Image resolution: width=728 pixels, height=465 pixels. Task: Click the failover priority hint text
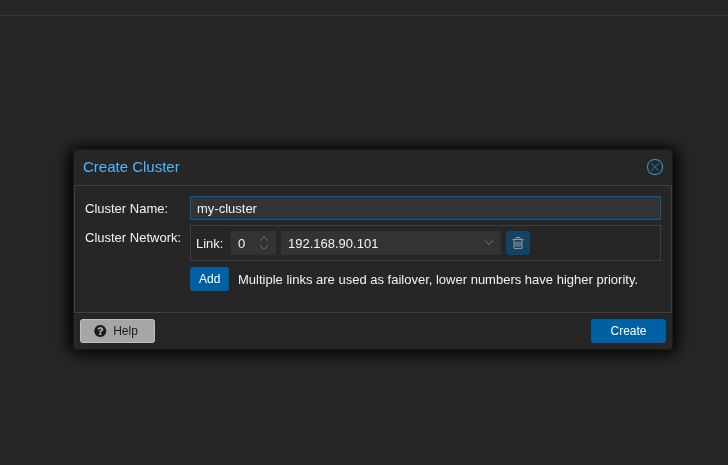coord(437,279)
